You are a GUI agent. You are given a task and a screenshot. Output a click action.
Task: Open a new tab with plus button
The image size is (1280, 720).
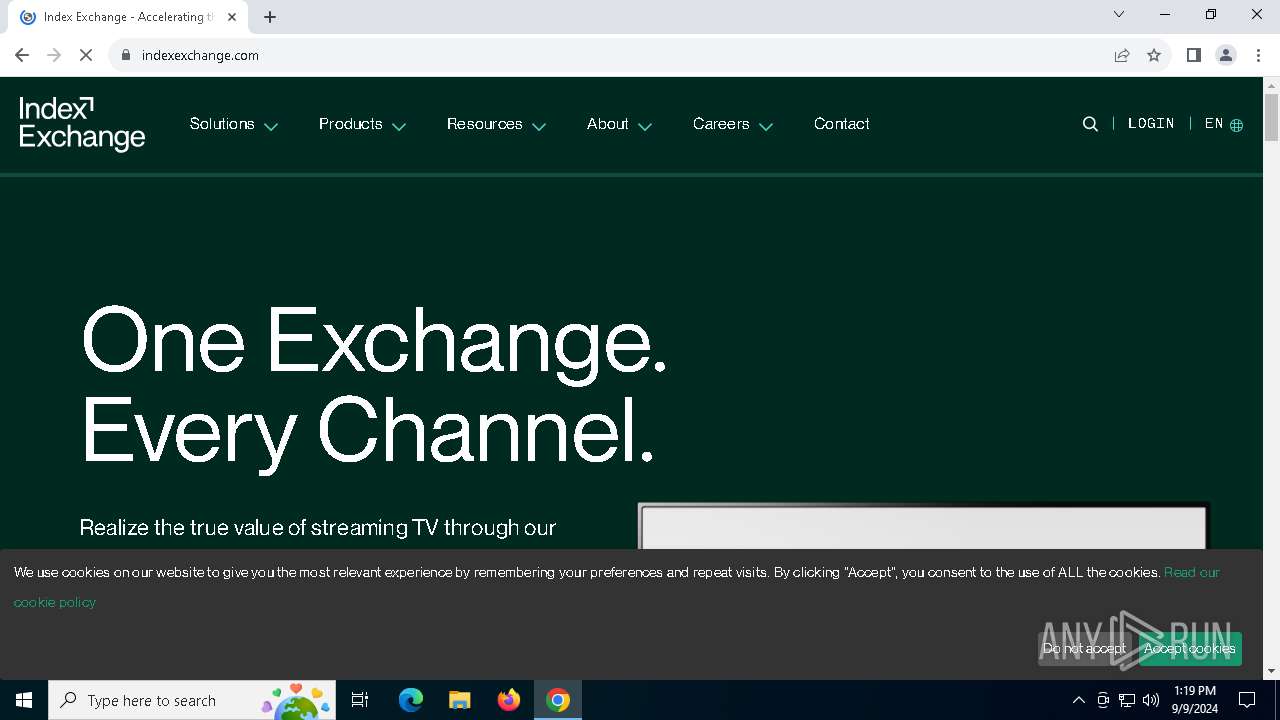tap(270, 17)
